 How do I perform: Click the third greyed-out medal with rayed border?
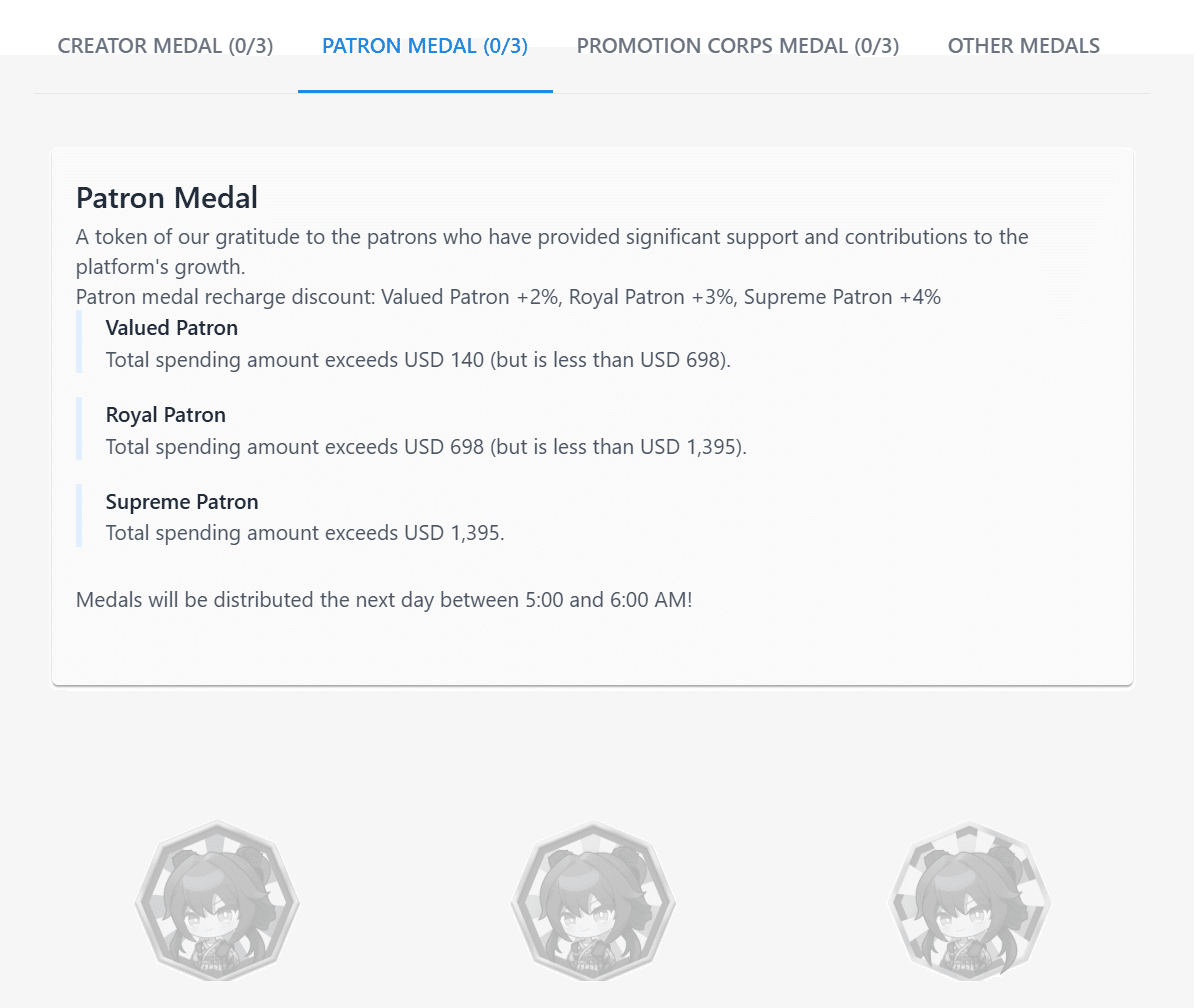[969, 900]
